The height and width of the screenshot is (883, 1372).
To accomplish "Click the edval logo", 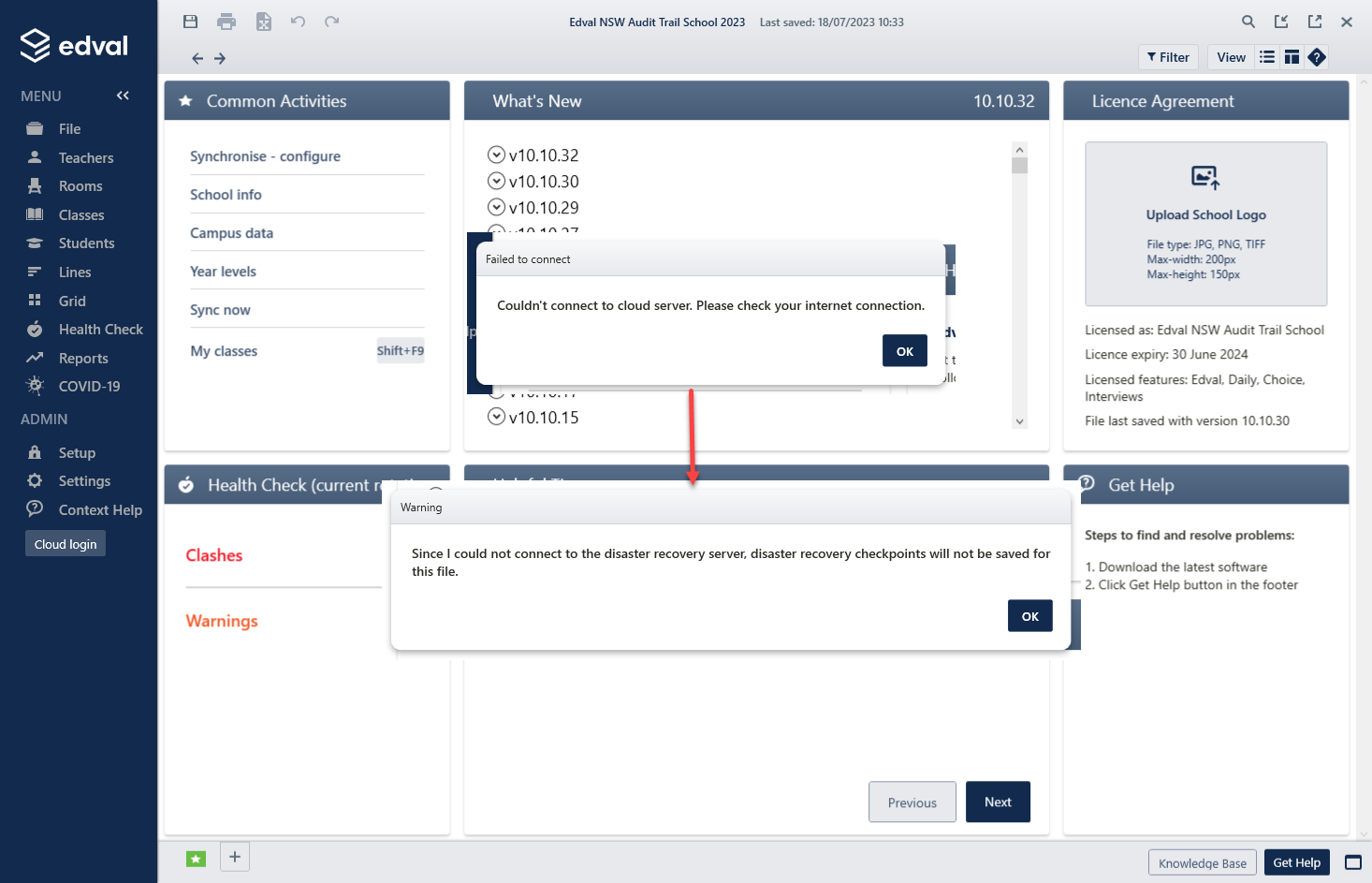I will pyautogui.click(x=74, y=45).
